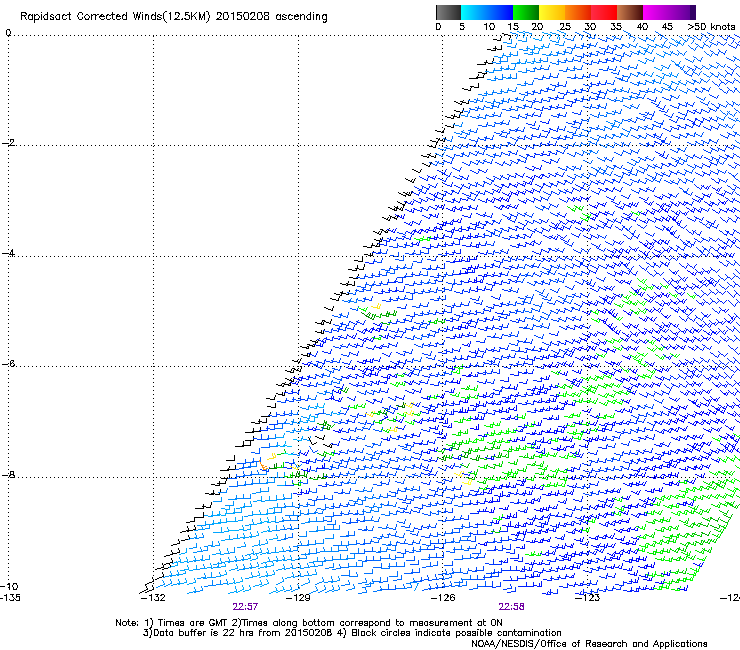Click the -2 latitude axis label
740x650 pixels.
click(x=8, y=143)
